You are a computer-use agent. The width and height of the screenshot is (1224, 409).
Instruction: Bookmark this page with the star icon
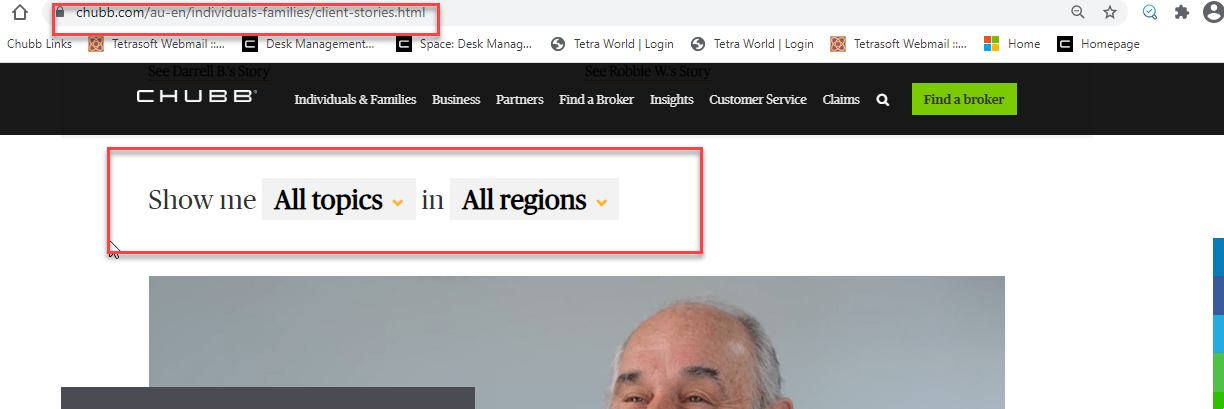click(x=1109, y=12)
